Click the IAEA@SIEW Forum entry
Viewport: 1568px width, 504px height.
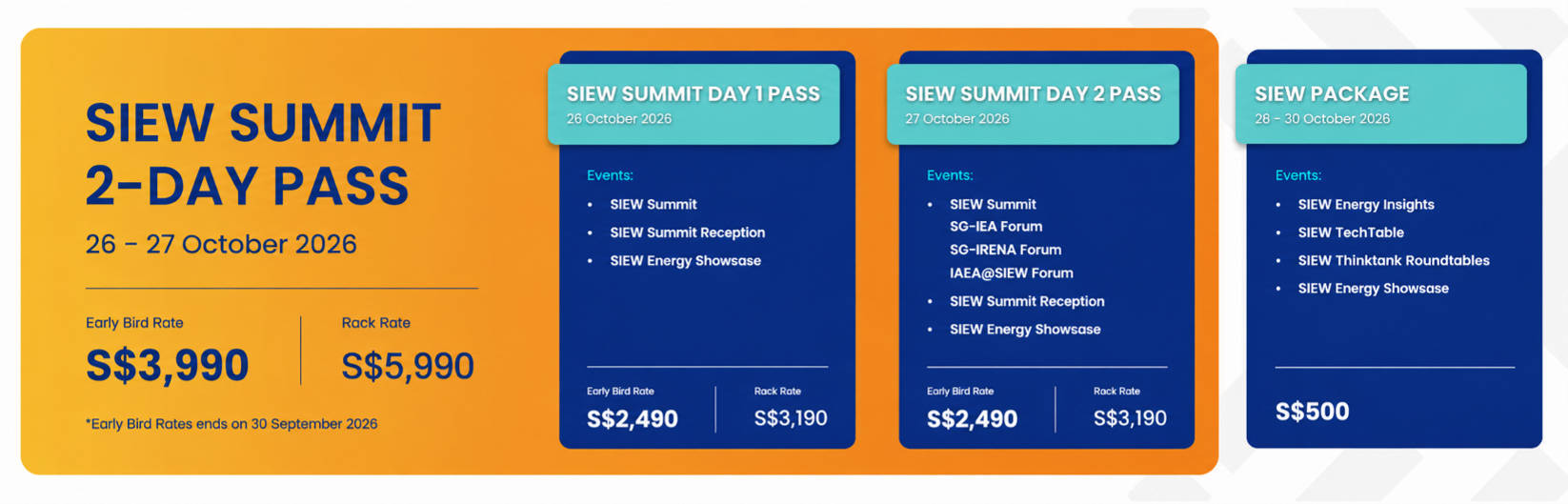tap(1011, 273)
